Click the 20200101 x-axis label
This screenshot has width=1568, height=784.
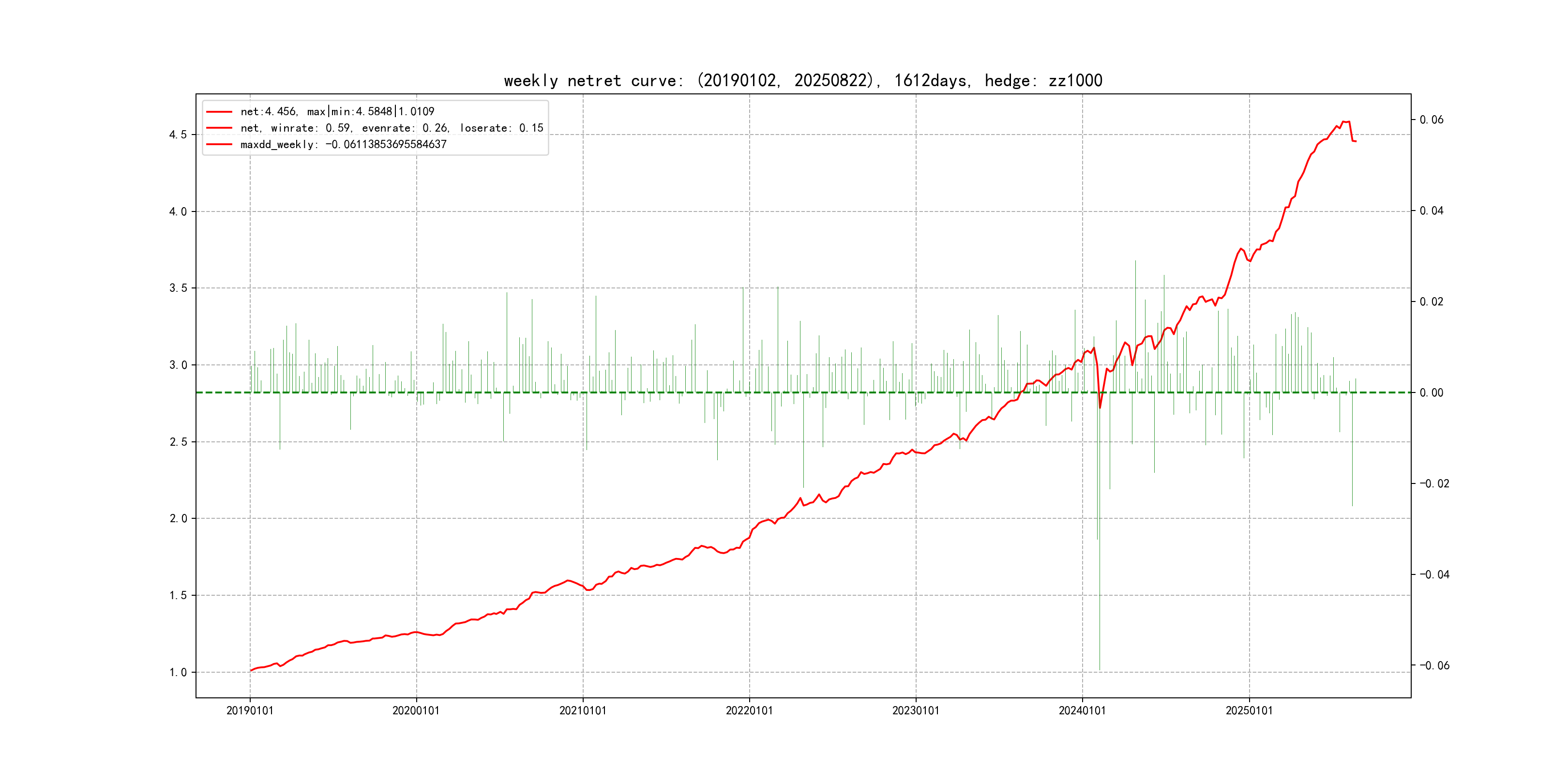point(416,710)
